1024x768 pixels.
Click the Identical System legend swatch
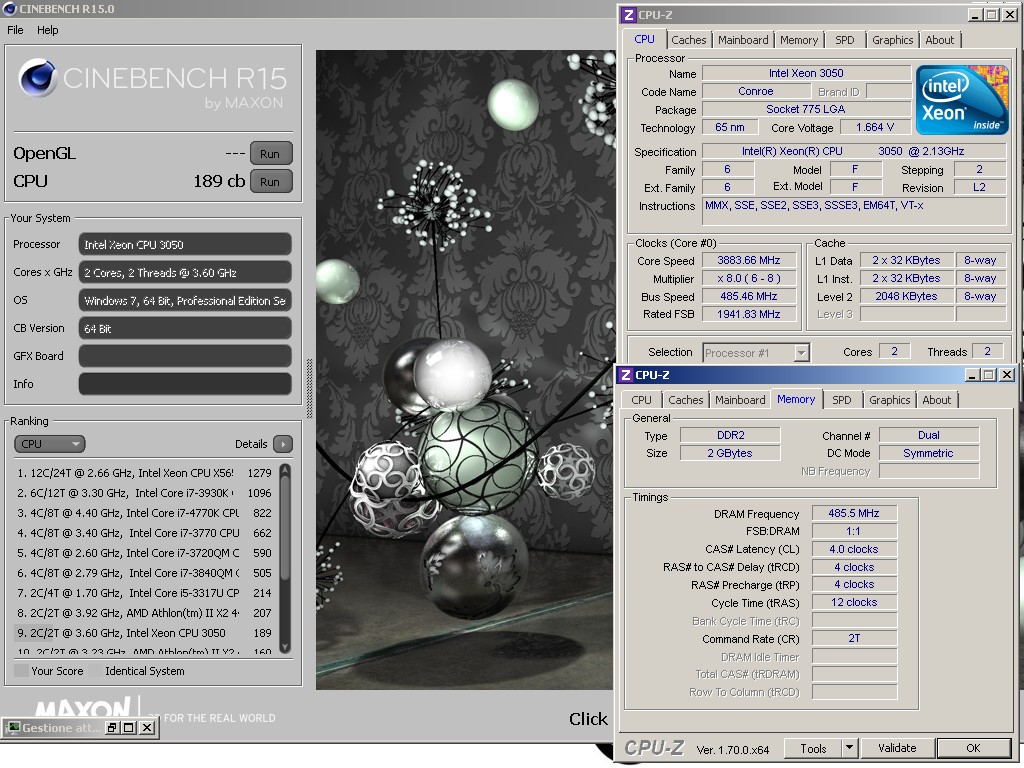97,671
